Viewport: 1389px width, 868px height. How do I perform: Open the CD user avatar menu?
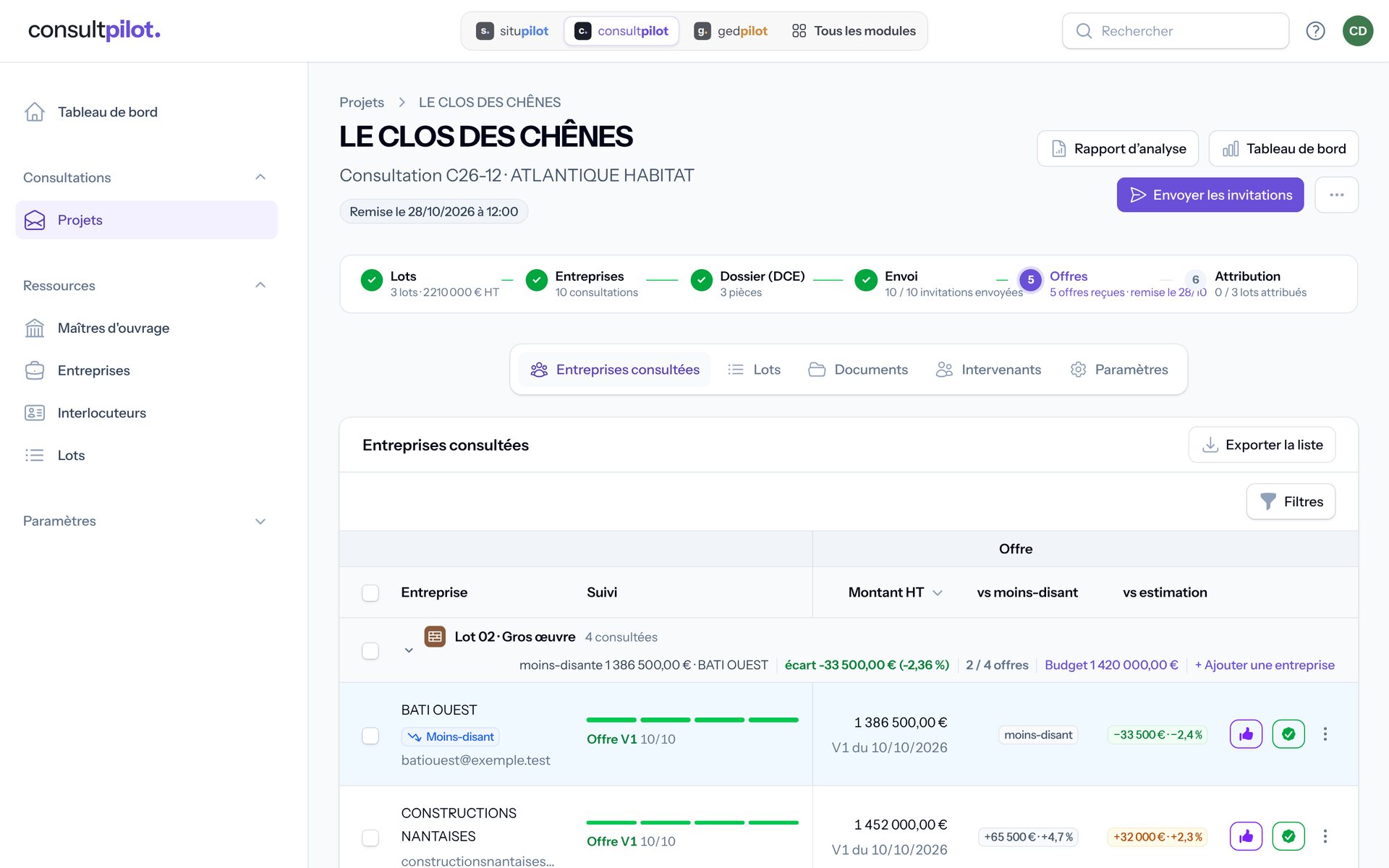coord(1358,31)
